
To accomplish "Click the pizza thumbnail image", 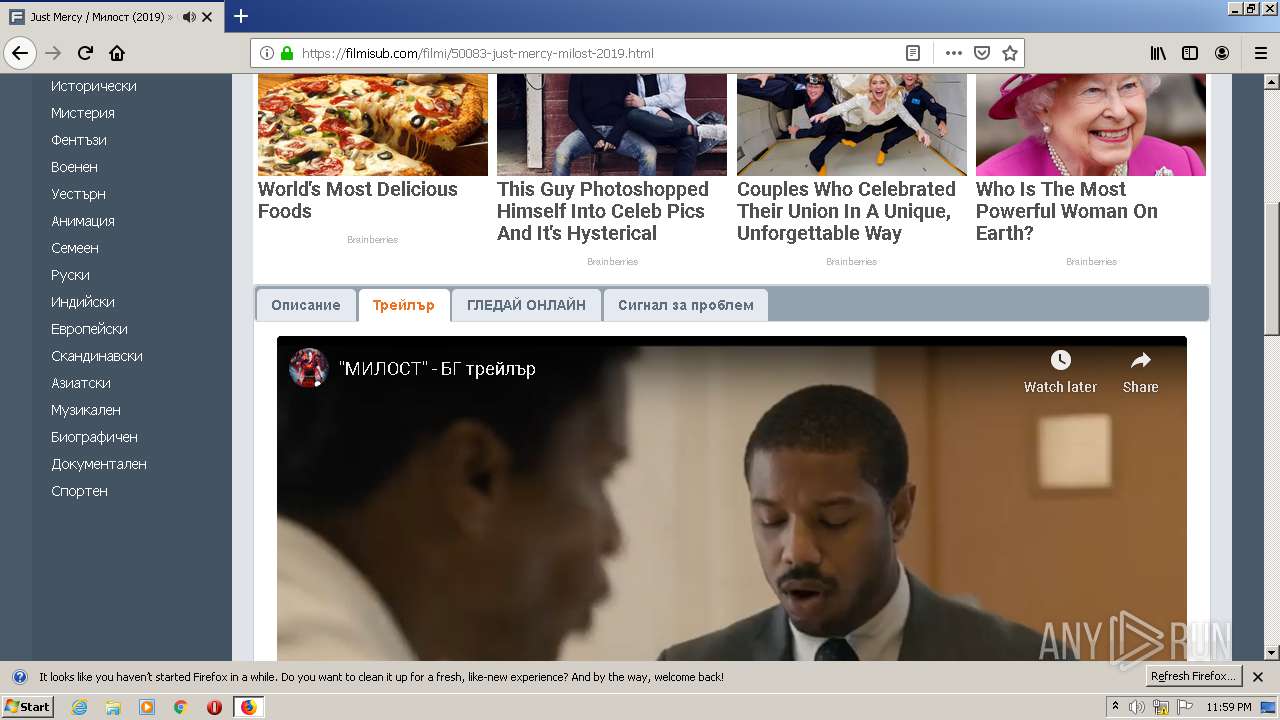I will pos(373,124).
